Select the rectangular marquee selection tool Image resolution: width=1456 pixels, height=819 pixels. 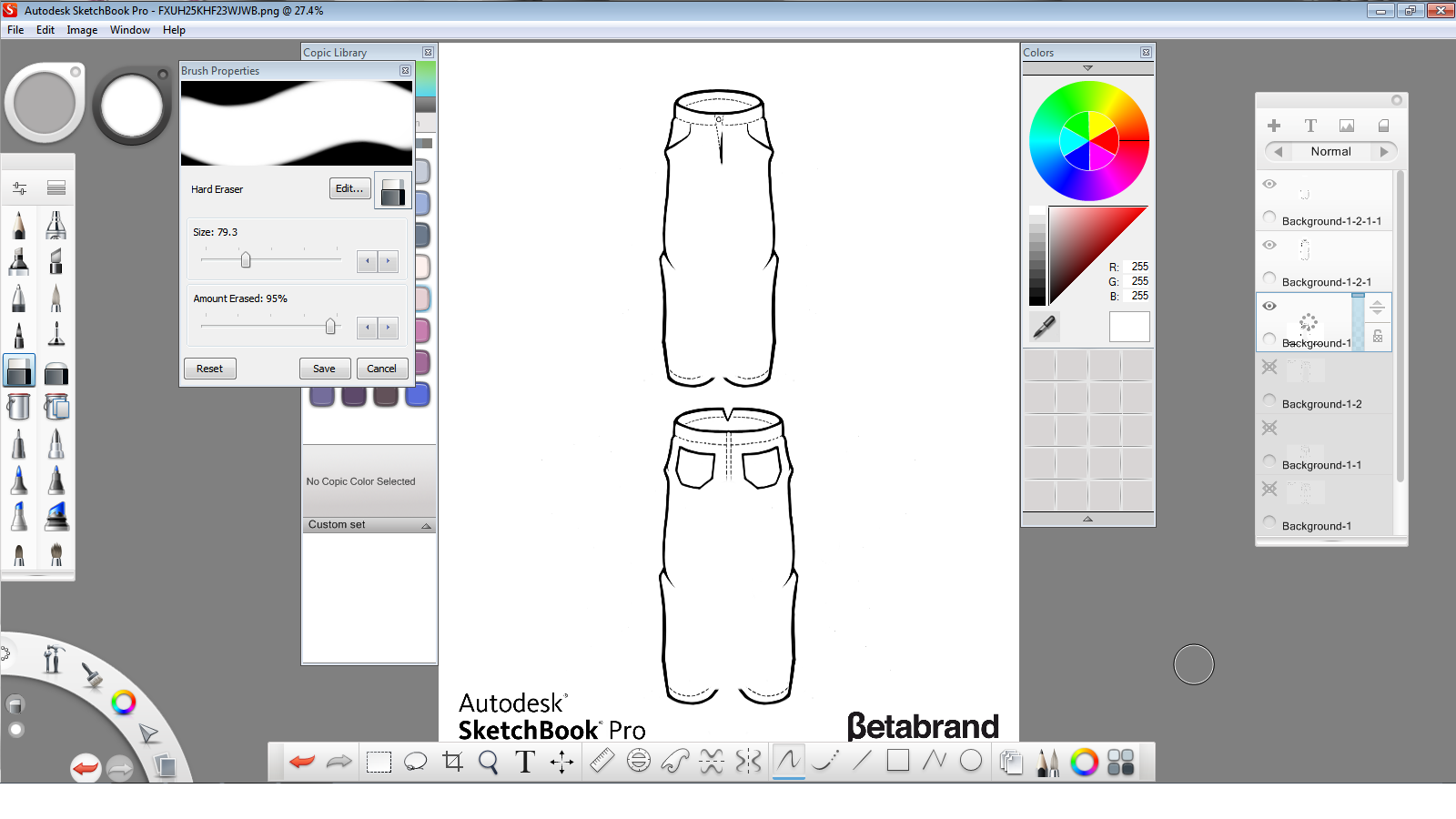click(379, 762)
